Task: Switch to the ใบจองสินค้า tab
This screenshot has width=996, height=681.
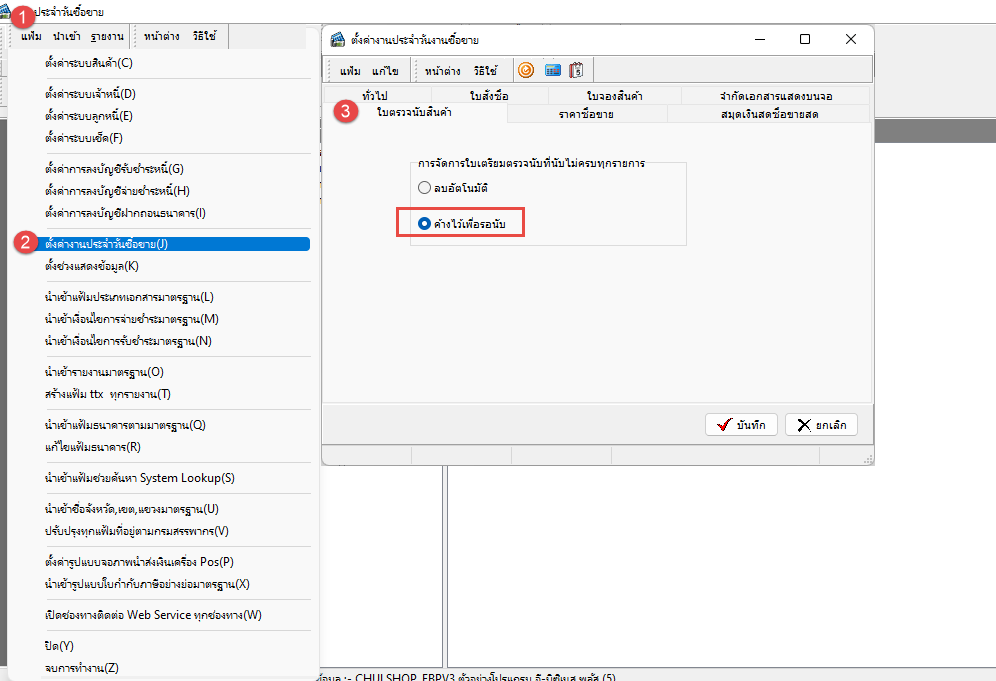Action: tap(614, 96)
